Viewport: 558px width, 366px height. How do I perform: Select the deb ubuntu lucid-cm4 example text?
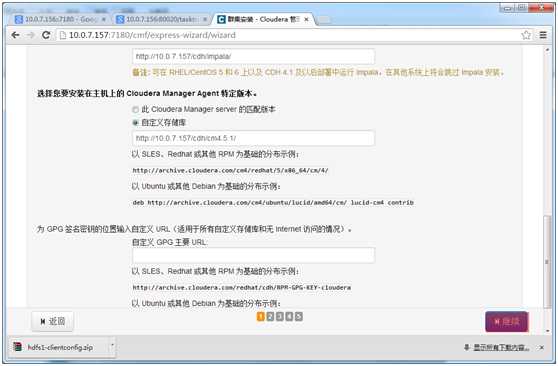273,203
